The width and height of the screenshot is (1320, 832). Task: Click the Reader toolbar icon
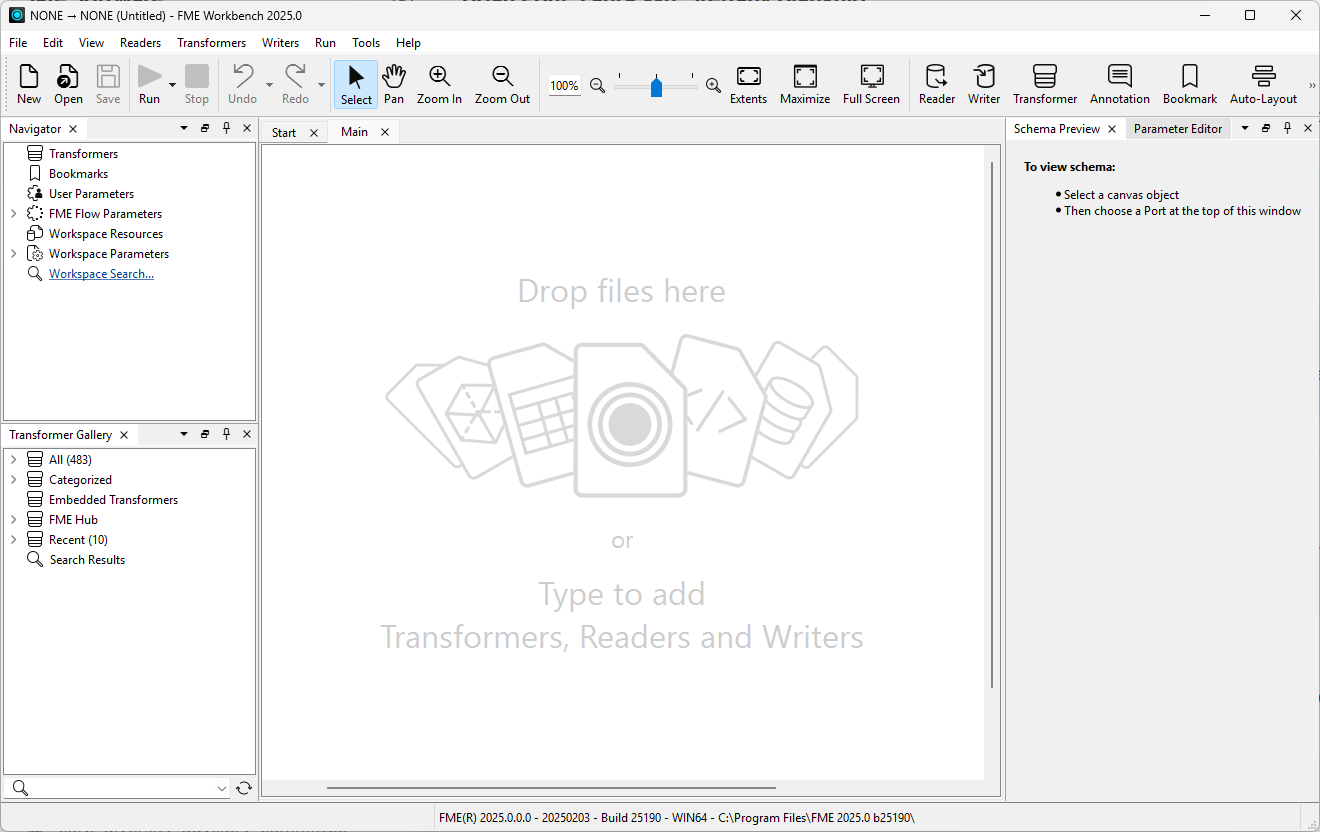tap(936, 84)
